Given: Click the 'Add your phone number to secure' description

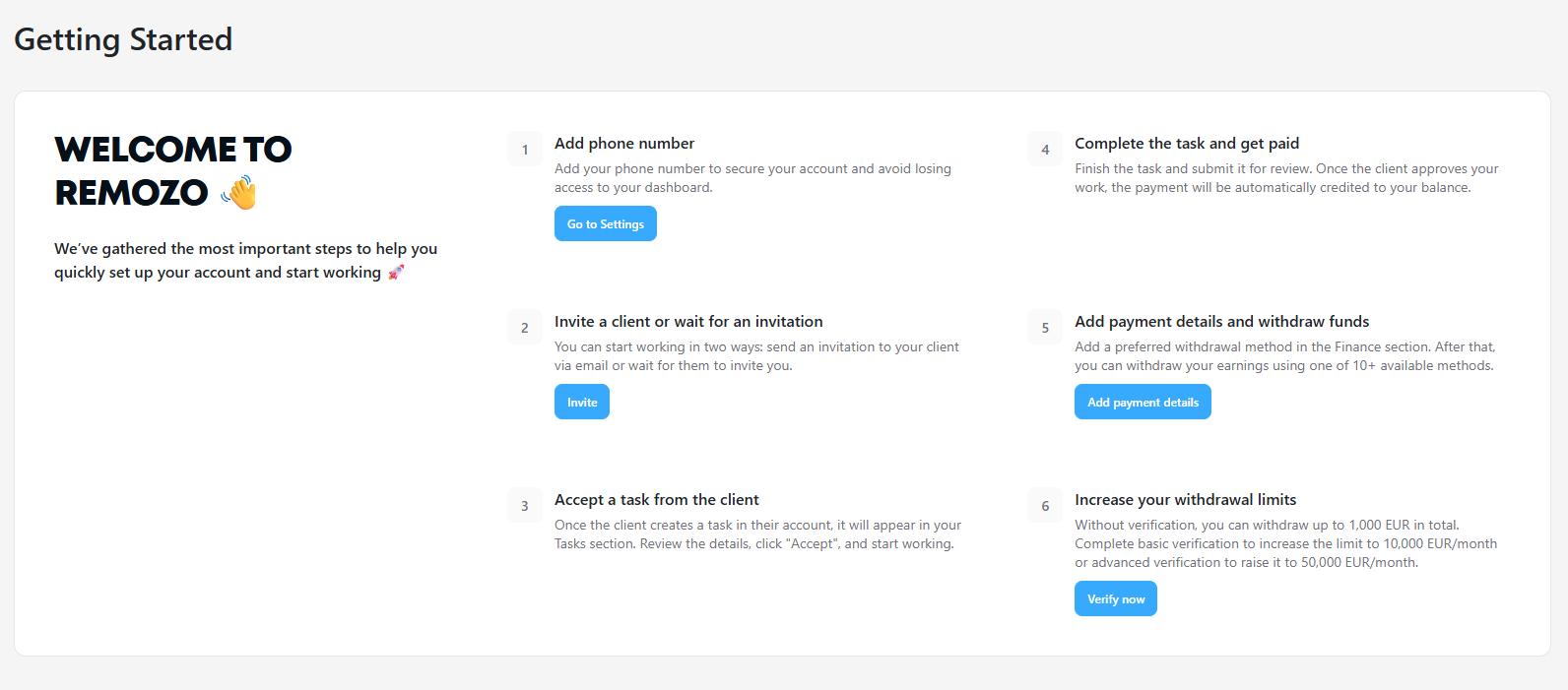Looking at the screenshot, I should [x=752, y=178].
